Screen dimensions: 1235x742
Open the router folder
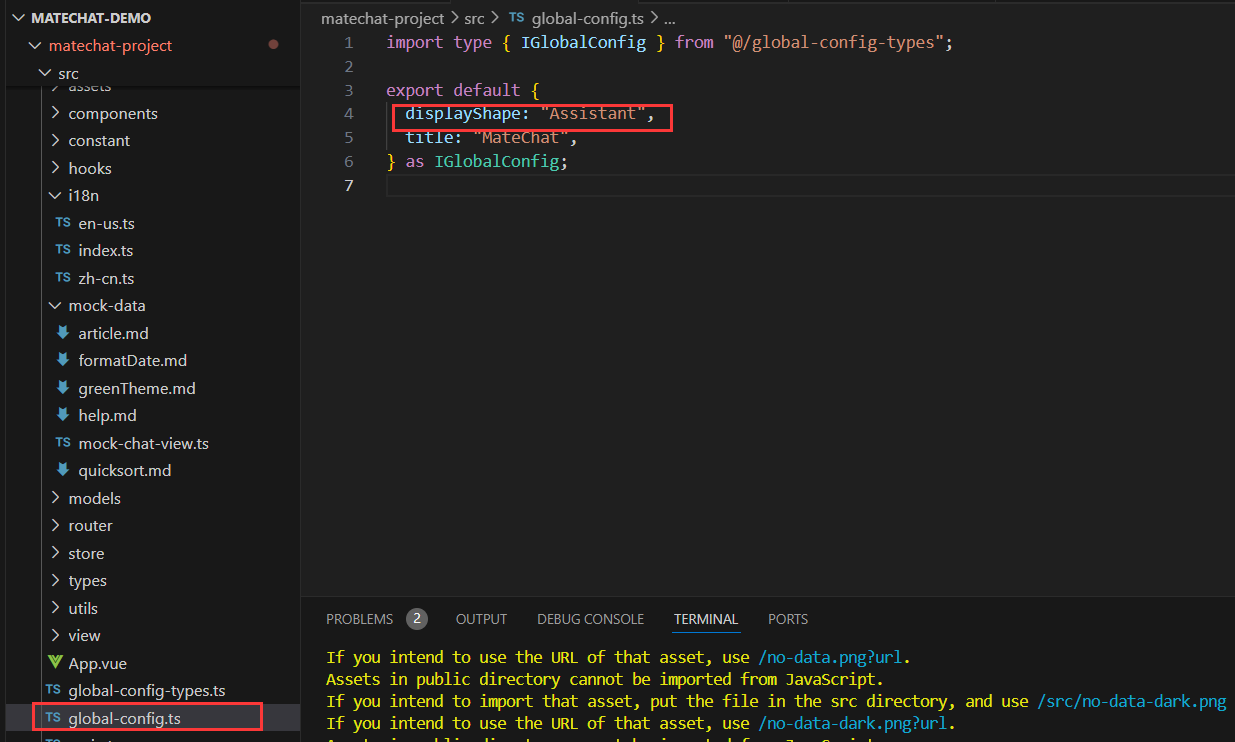90,525
